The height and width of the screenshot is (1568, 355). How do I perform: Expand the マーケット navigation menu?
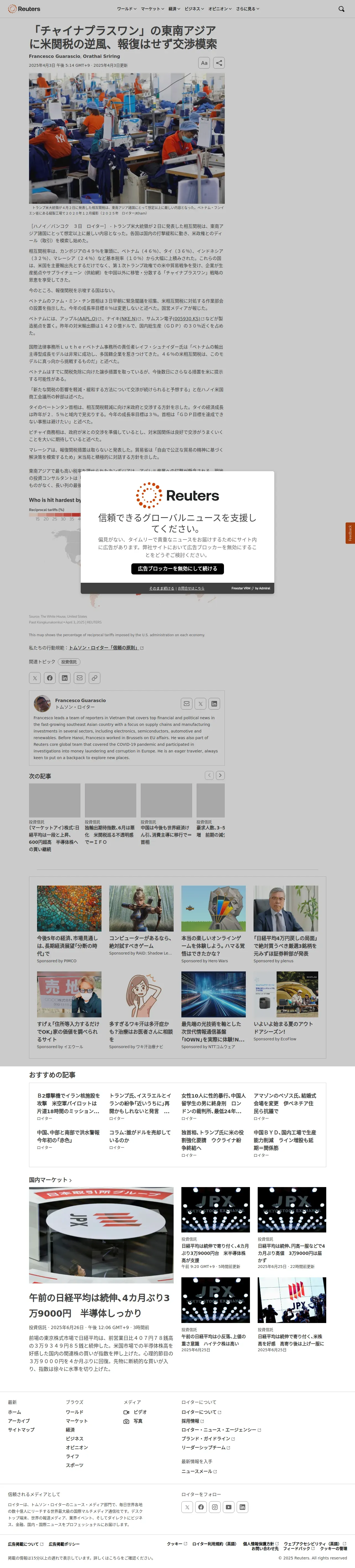tap(152, 9)
